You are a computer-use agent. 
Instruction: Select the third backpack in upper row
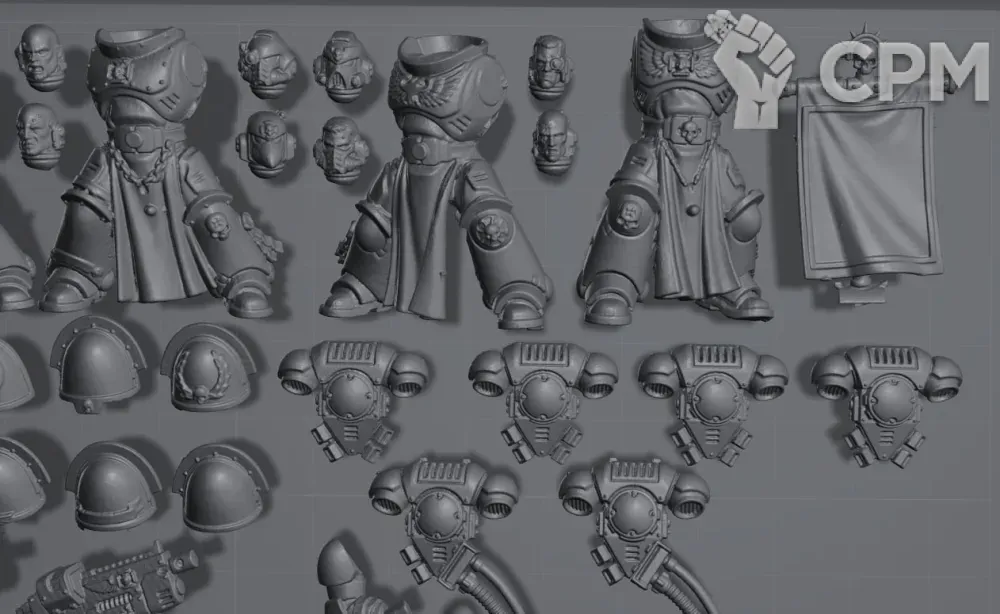[x=712, y=397]
